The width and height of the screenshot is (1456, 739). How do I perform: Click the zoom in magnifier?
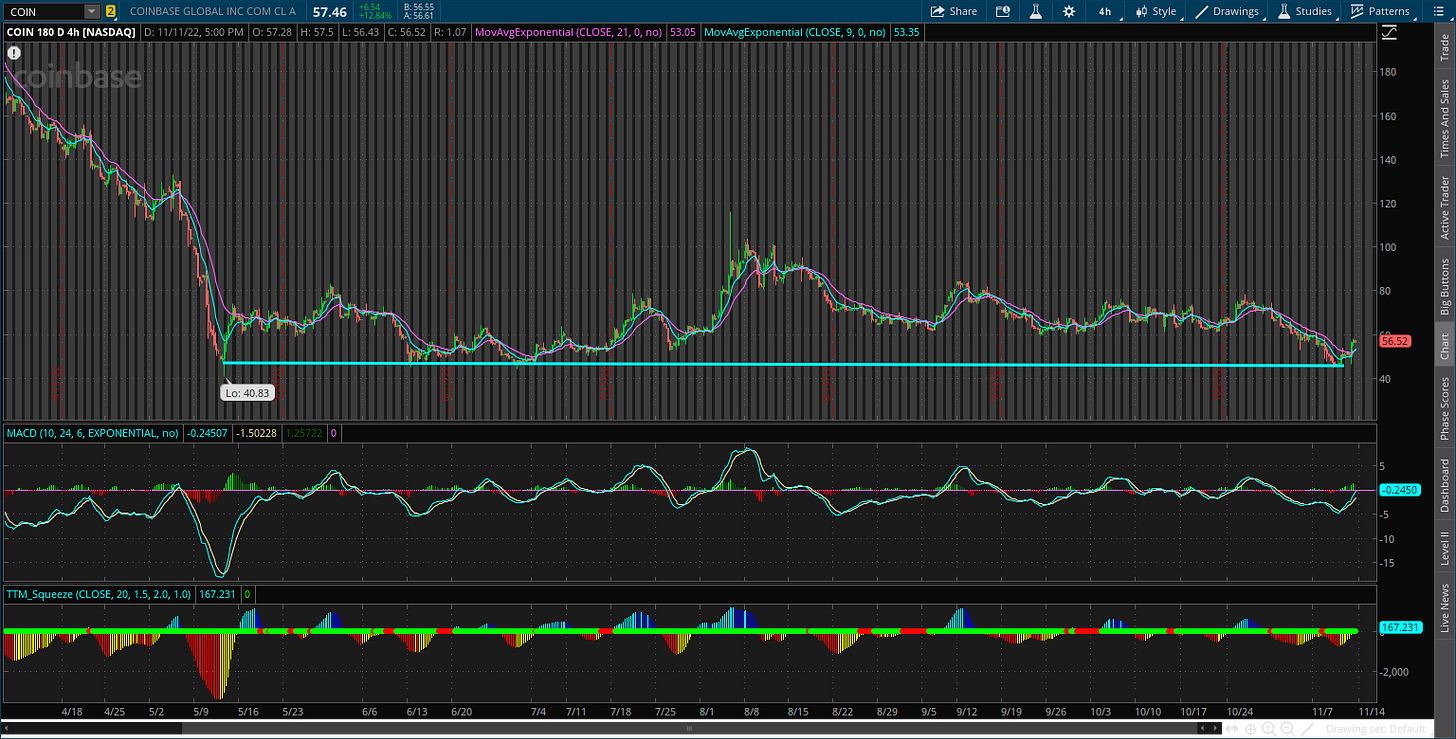coord(1268,729)
